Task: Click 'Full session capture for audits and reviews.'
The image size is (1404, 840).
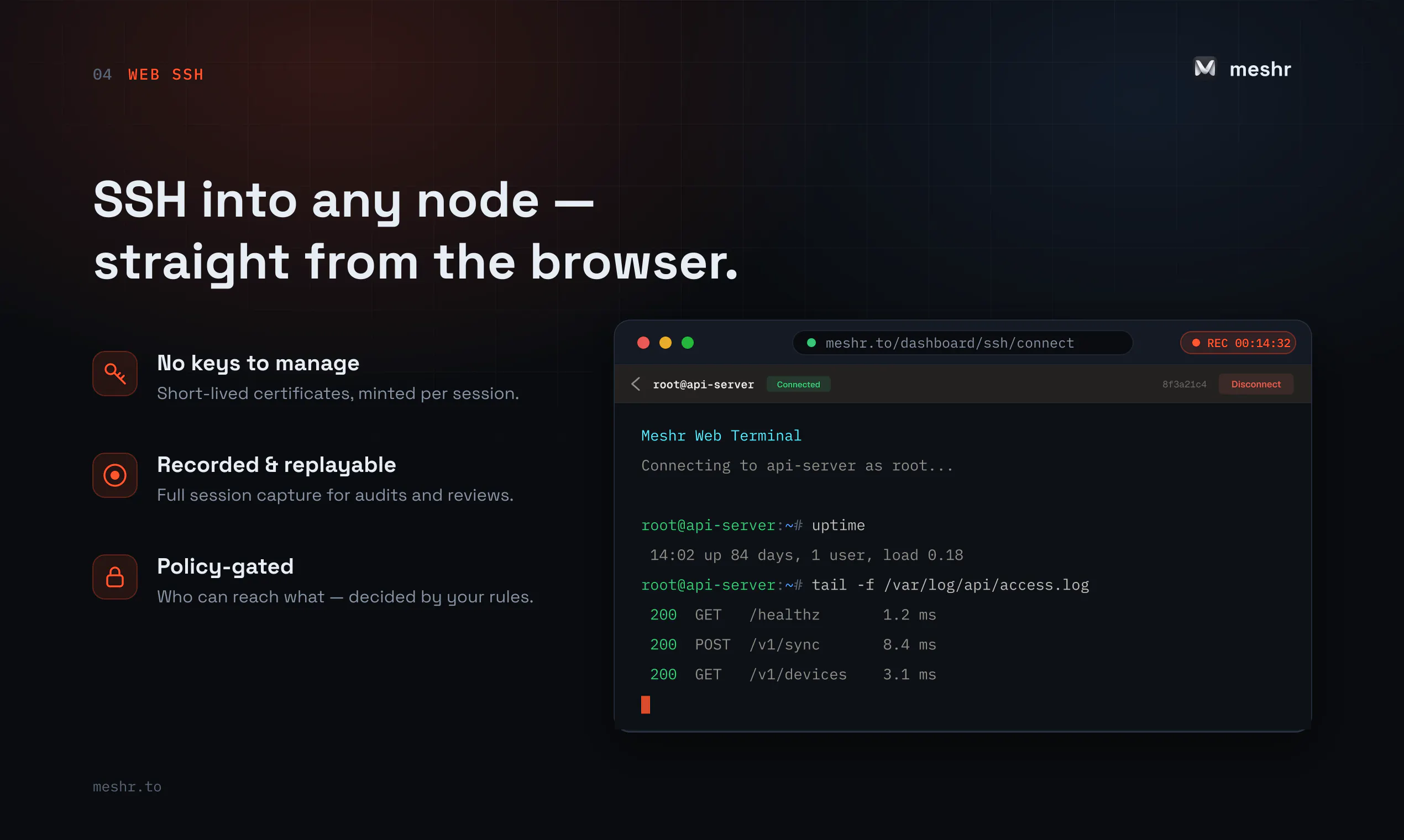Action: [335, 495]
